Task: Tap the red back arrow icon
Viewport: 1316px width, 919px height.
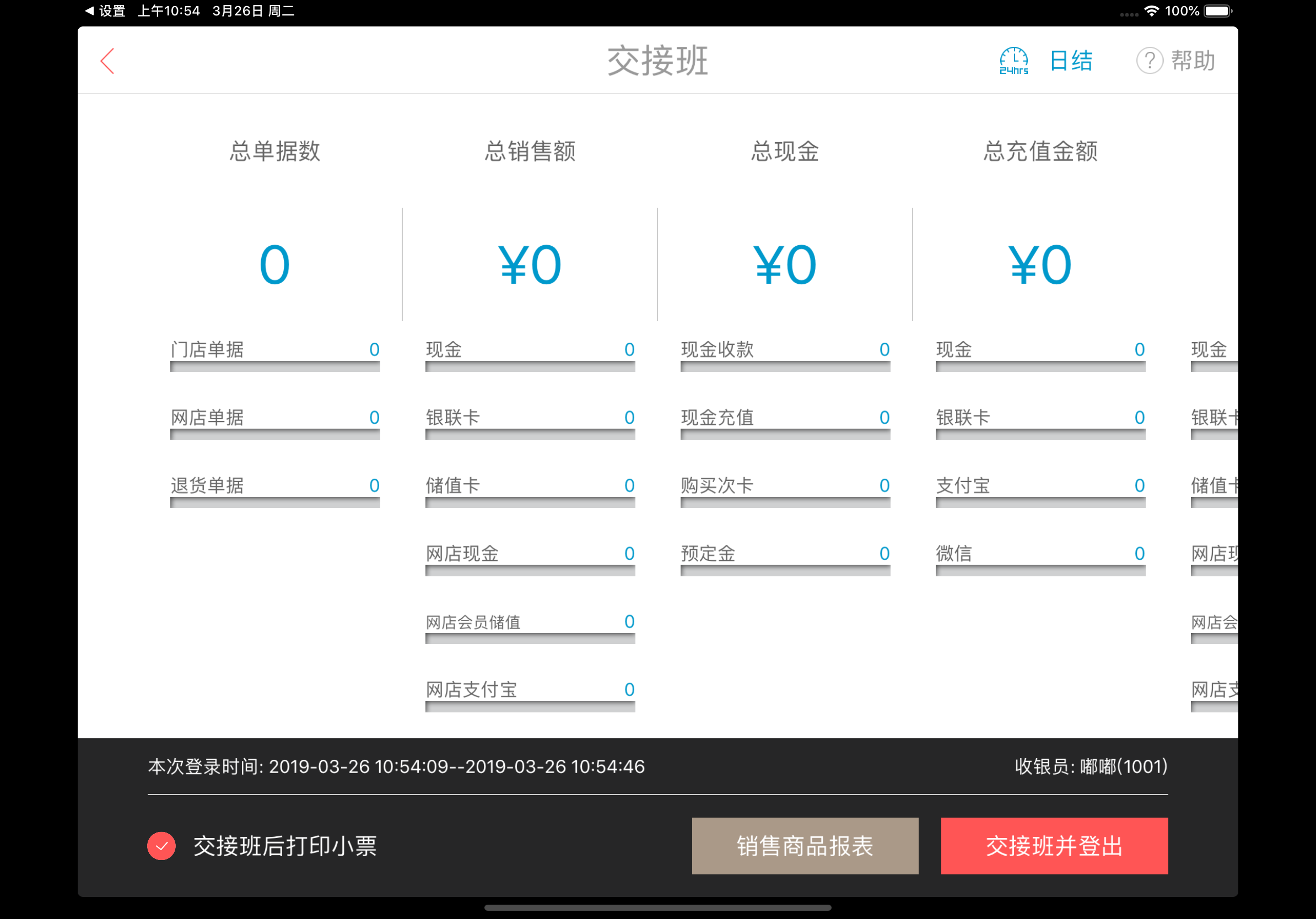Action: coord(108,61)
